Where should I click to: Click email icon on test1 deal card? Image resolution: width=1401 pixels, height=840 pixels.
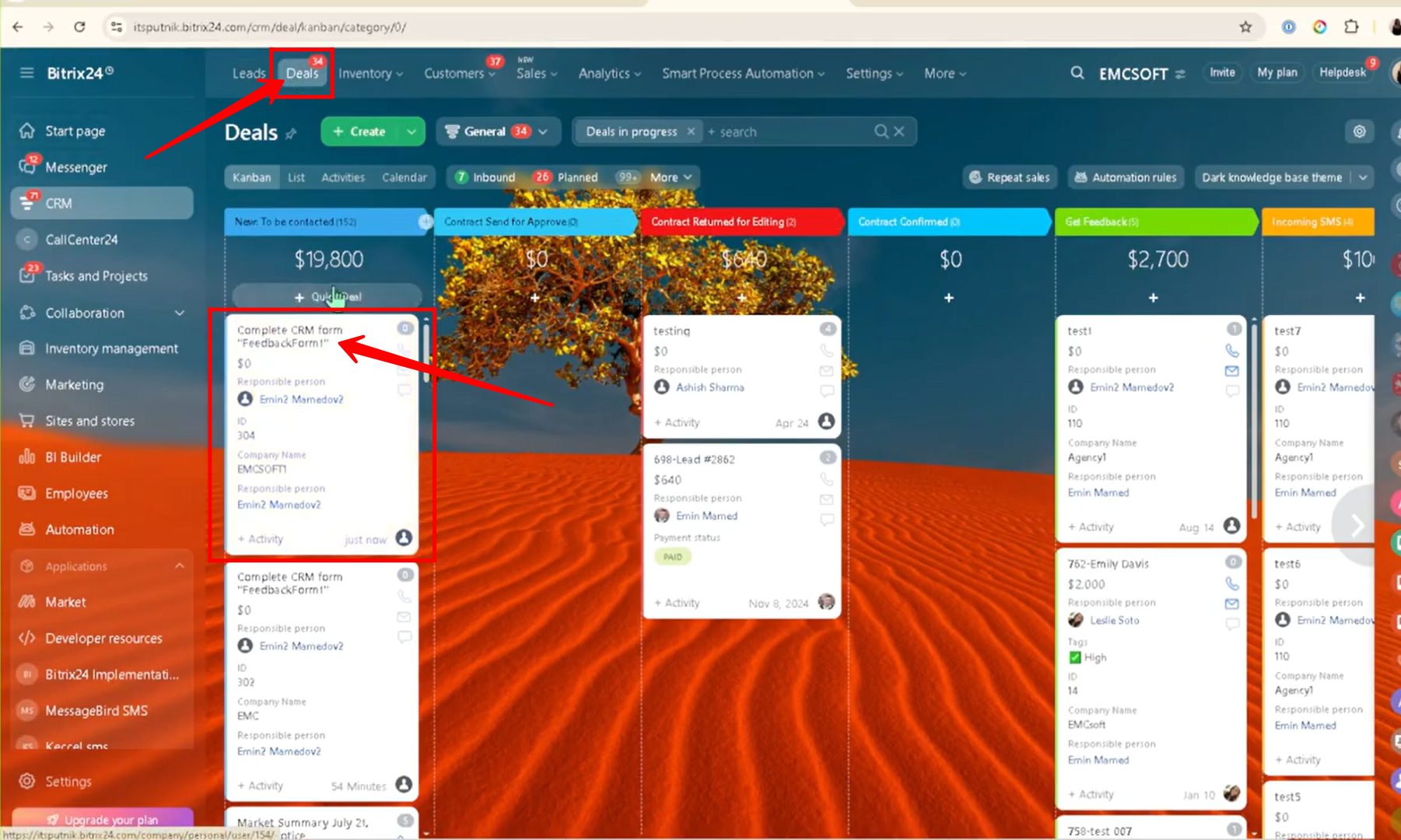click(x=1232, y=371)
